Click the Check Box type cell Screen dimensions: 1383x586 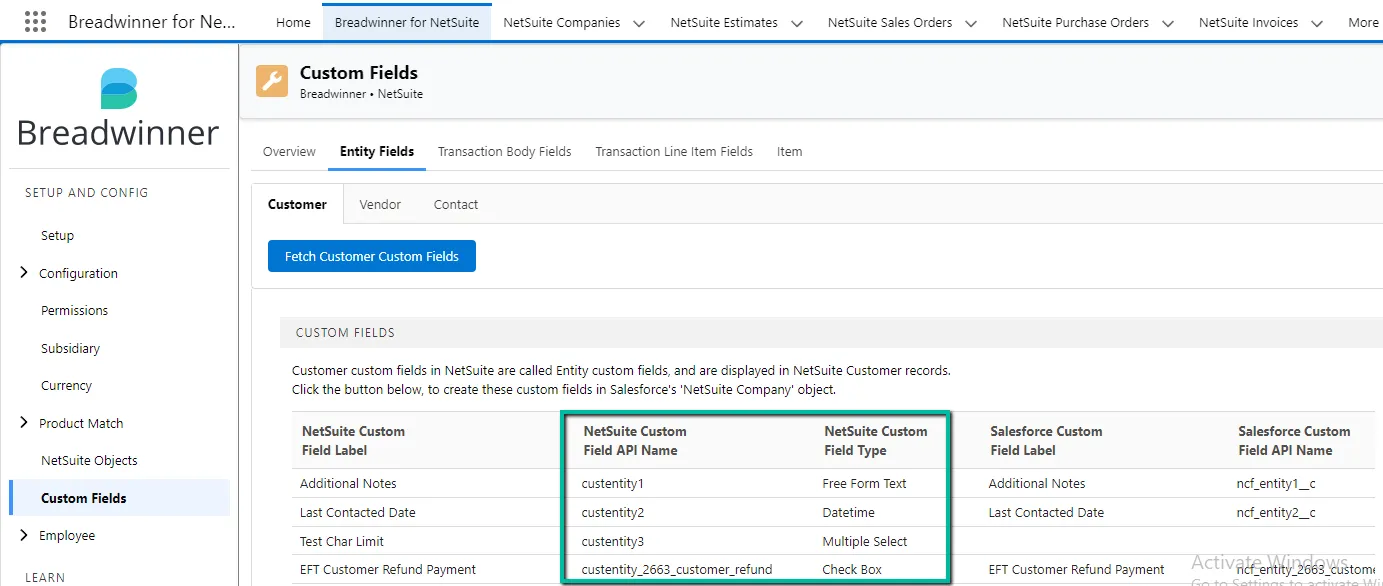point(852,570)
